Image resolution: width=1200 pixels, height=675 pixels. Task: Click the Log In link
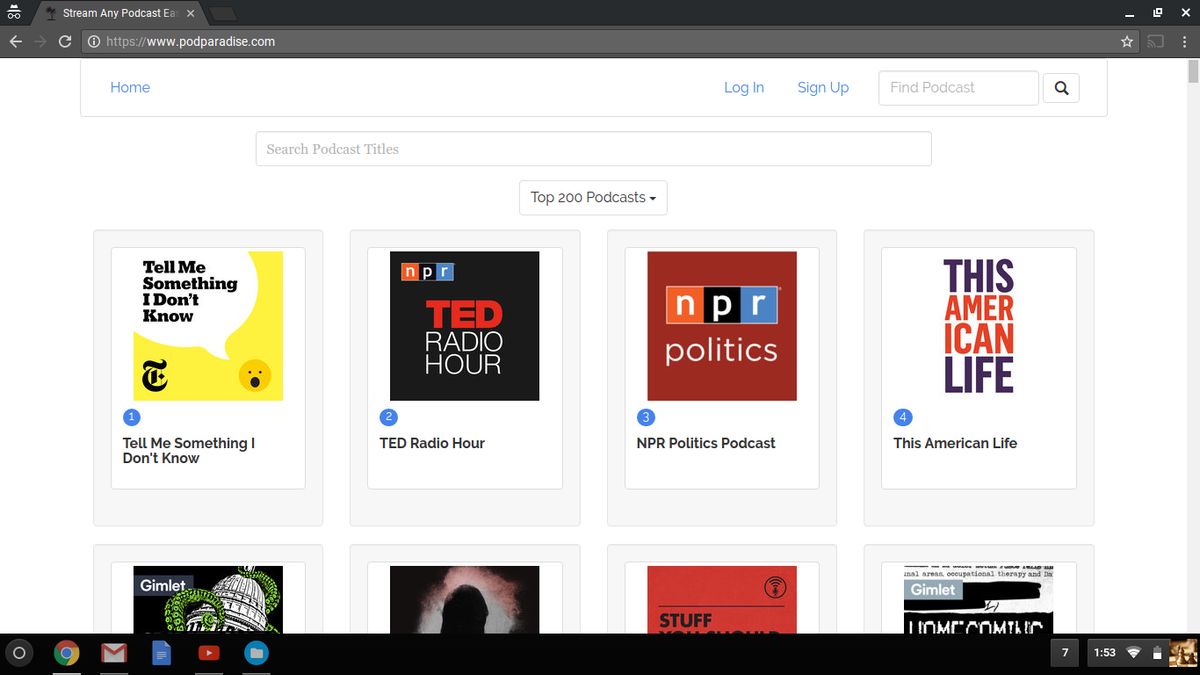[x=743, y=87]
